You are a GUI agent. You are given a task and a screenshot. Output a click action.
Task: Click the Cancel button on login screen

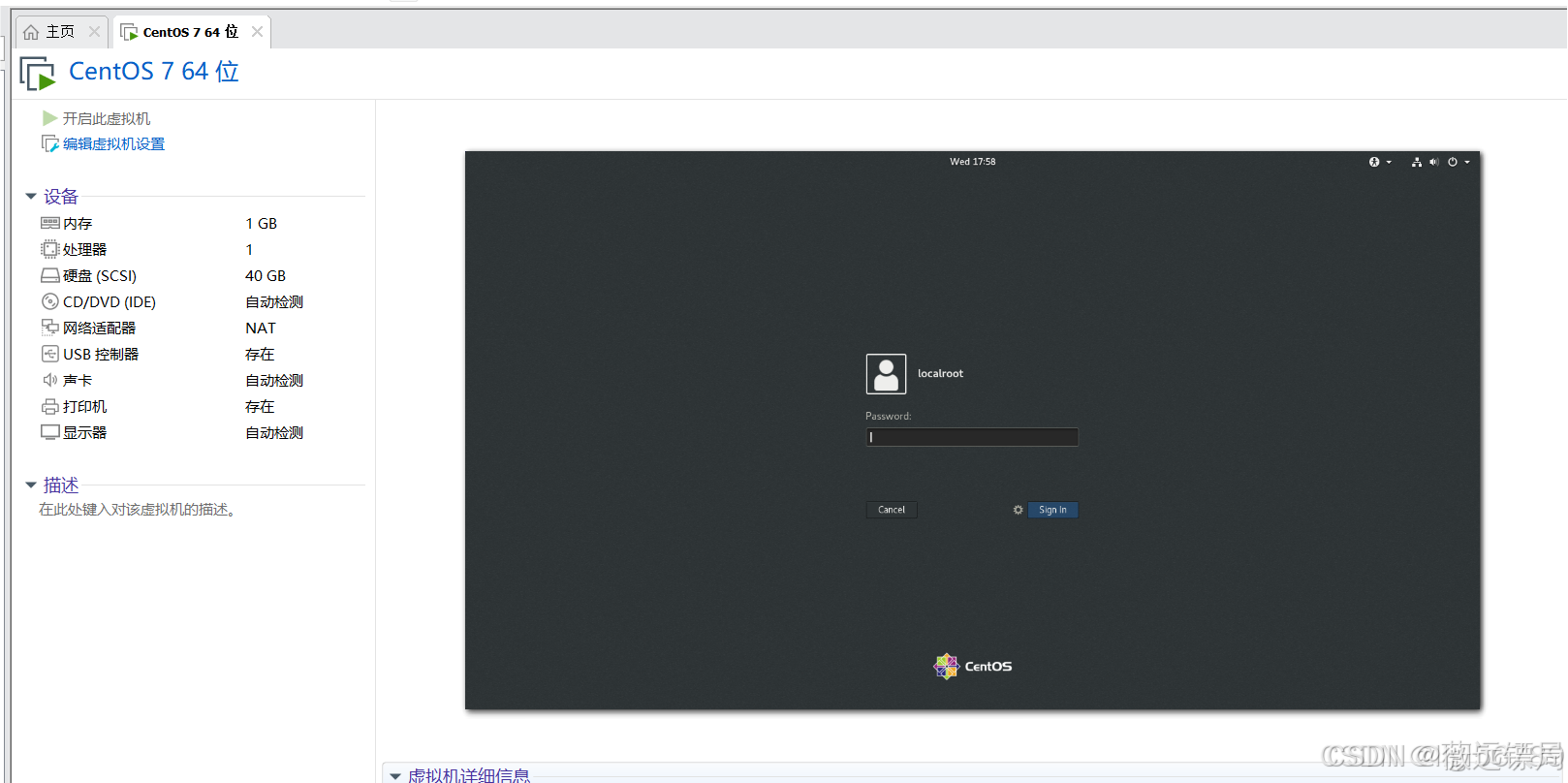892,510
